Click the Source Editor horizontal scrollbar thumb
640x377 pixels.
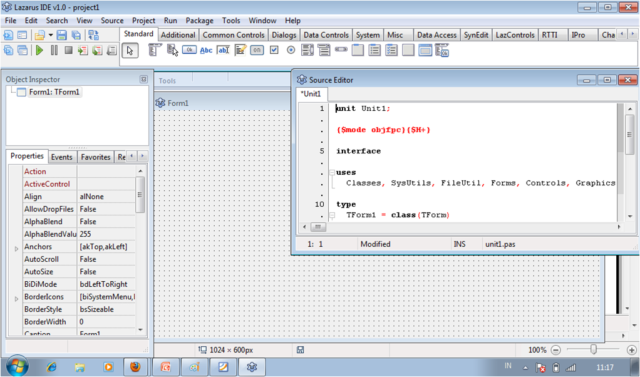click(318, 227)
